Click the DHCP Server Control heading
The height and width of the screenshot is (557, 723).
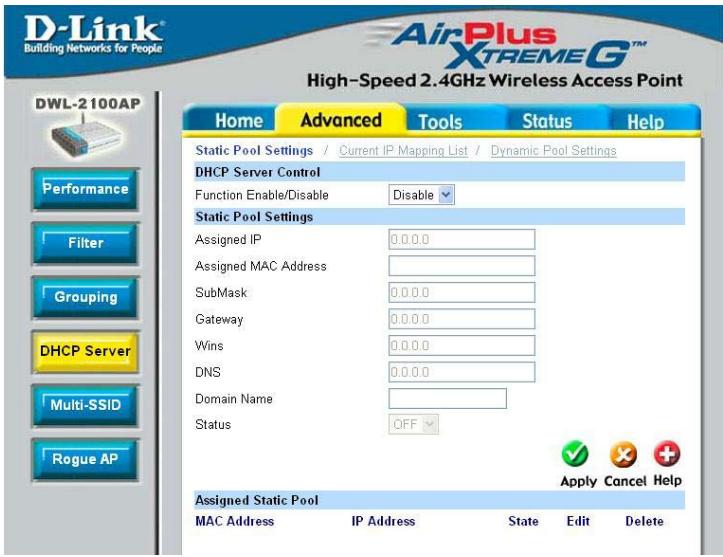pos(258,172)
